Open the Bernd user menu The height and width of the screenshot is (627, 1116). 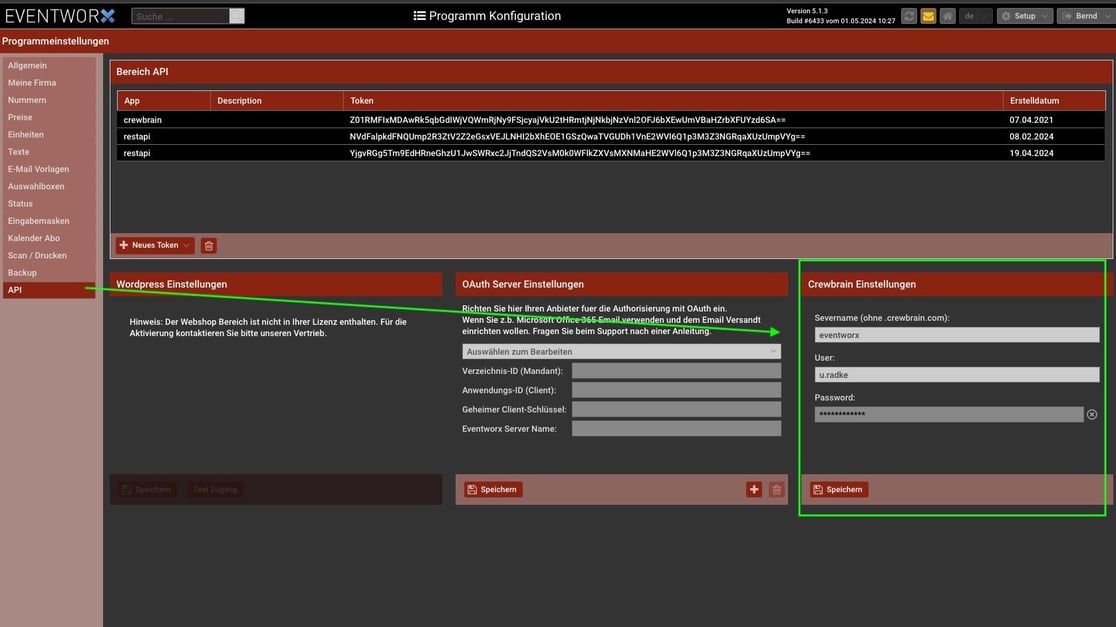click(1085, 16)
